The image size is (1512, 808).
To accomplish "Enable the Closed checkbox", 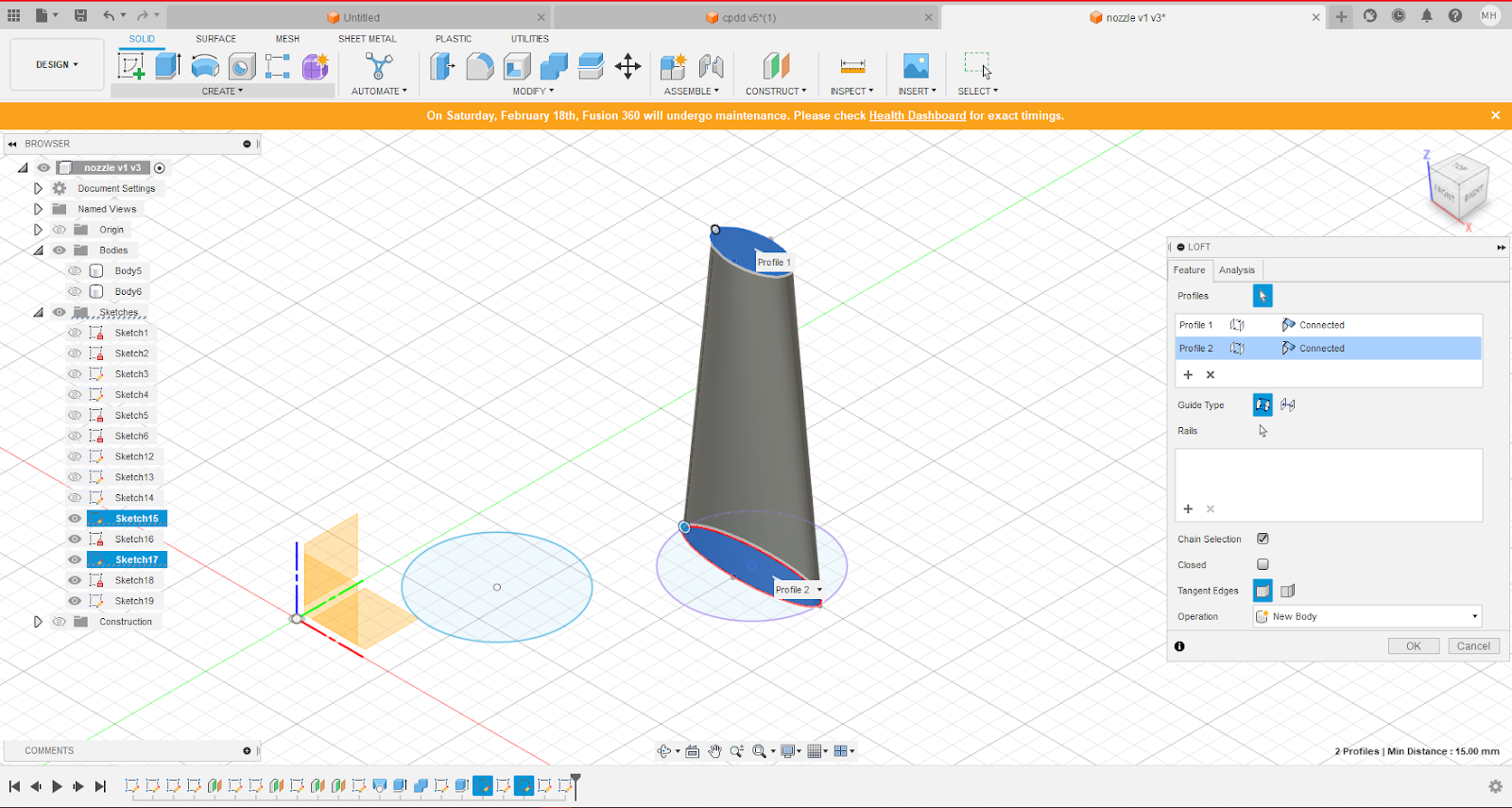I will pos(1263,564).
